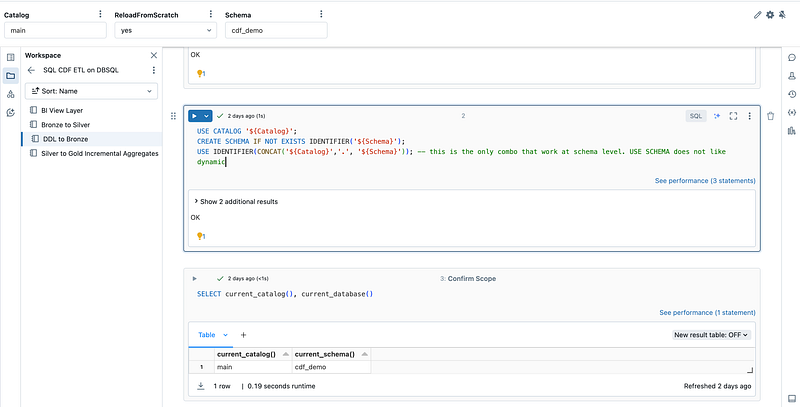
Task: Add a new visualization tab with plus
Action: [x=243, y=335]
